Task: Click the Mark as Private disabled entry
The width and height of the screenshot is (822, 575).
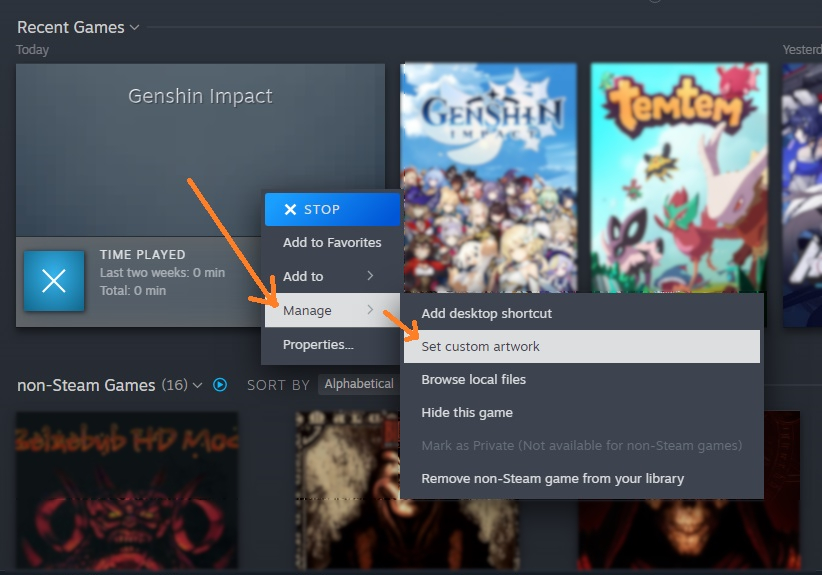Action: click(x=582, y=446)
